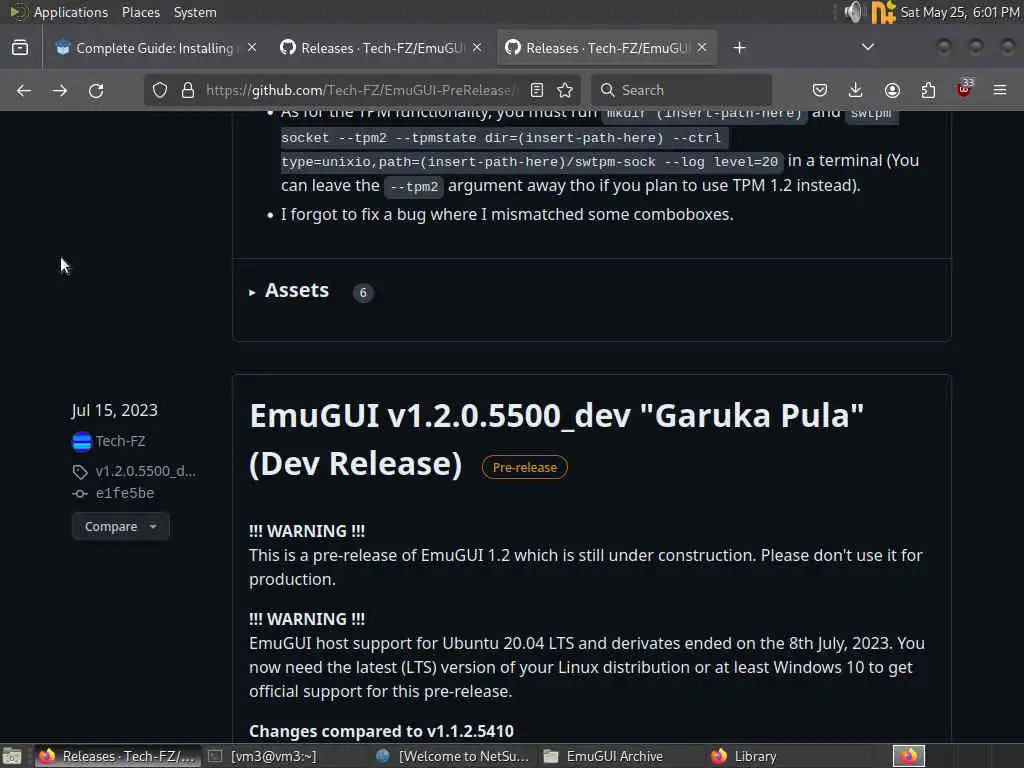The height and width of the screenshot is (768, 1024).
Task: Click the Pre-release badge
Action: [x=524, y=468]
